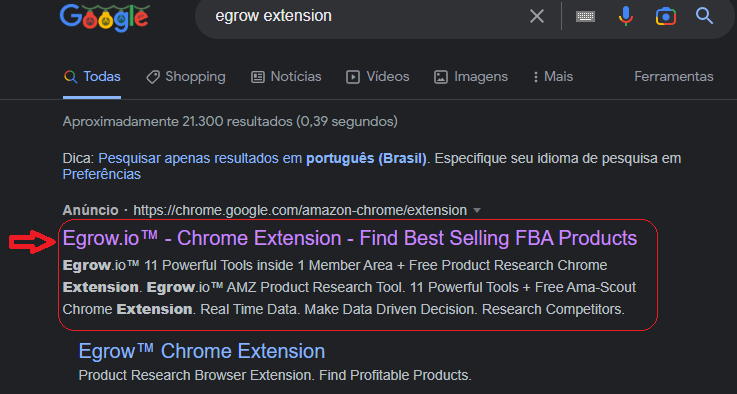Switch to the Vídeos tab
Image resolution: width=737 pixels, height=394 pixels.
pyautogui.click(x=377, y=77)
